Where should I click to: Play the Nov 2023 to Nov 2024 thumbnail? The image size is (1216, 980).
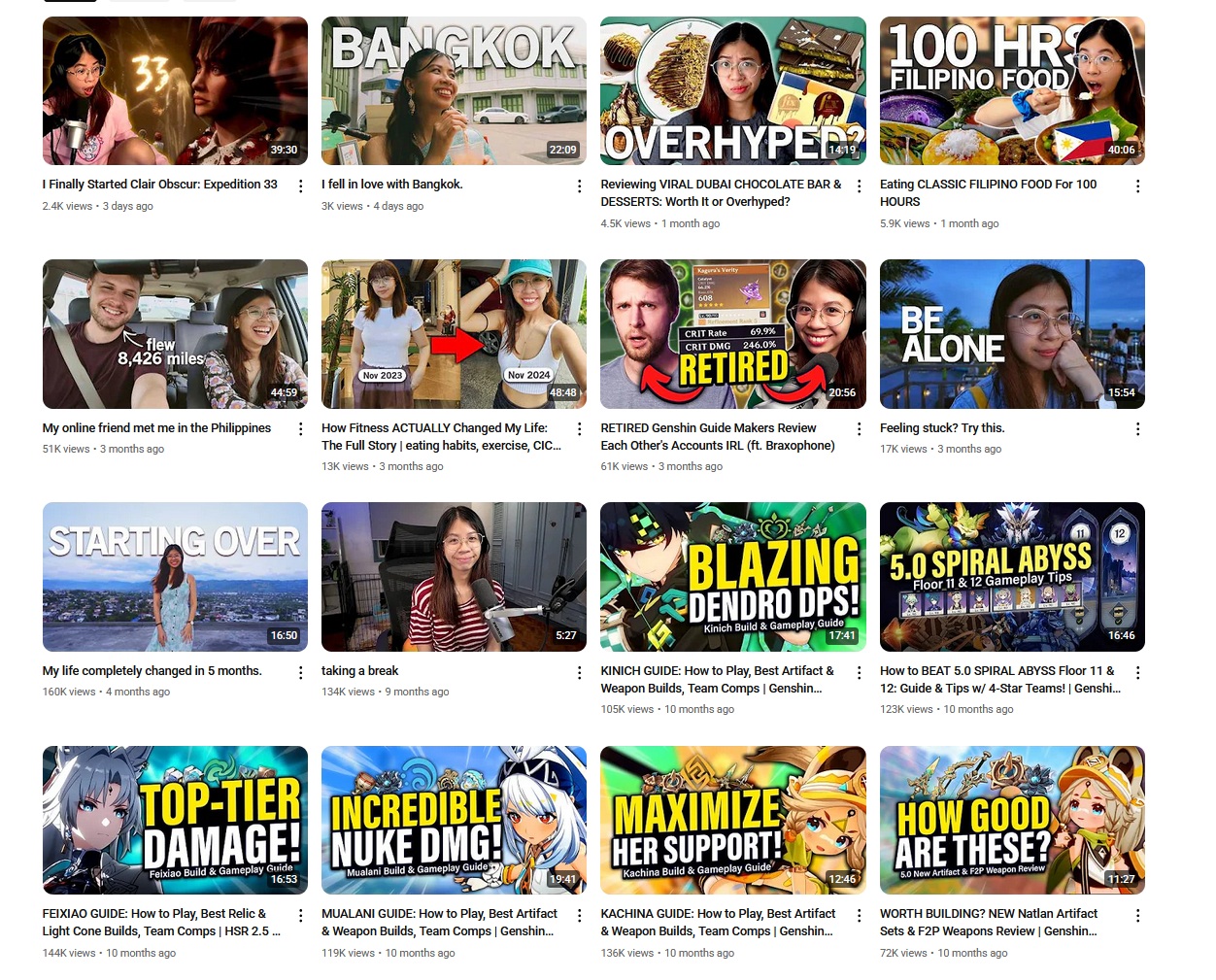(454, 334)
